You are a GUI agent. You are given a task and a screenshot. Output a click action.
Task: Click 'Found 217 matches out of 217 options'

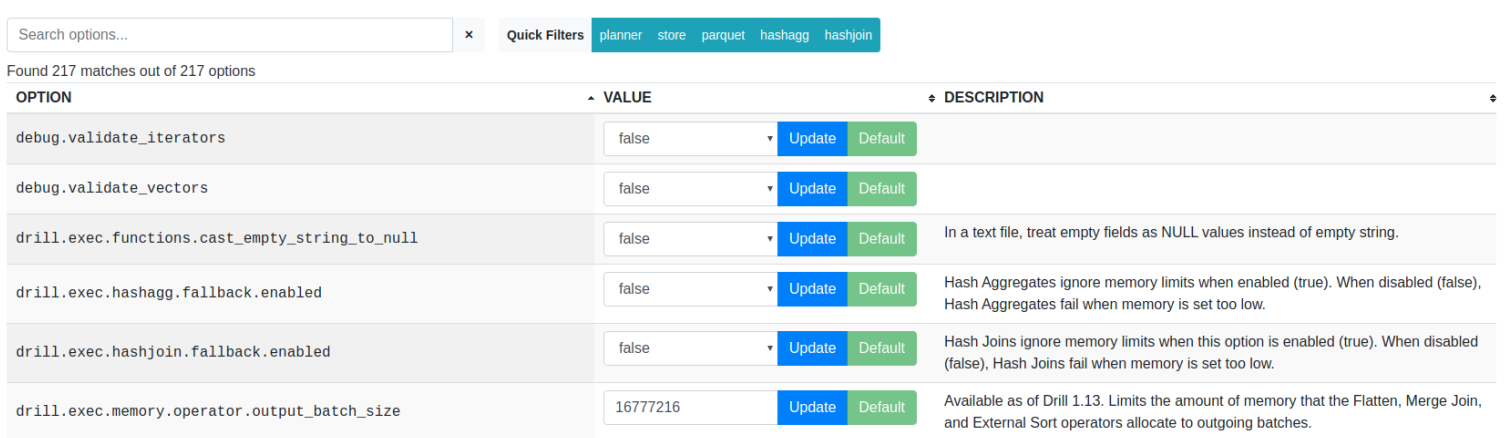click(x=131, y=71)
